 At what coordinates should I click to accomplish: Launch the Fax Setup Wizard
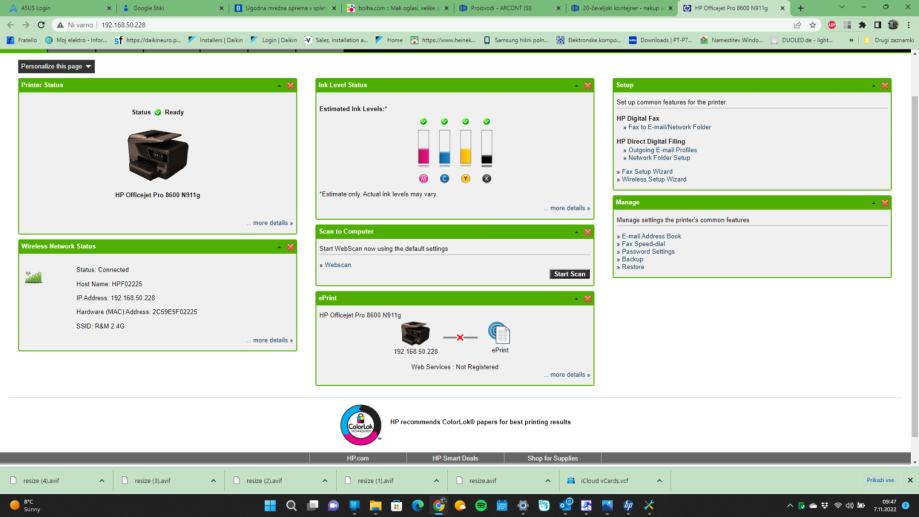[647, 172]
